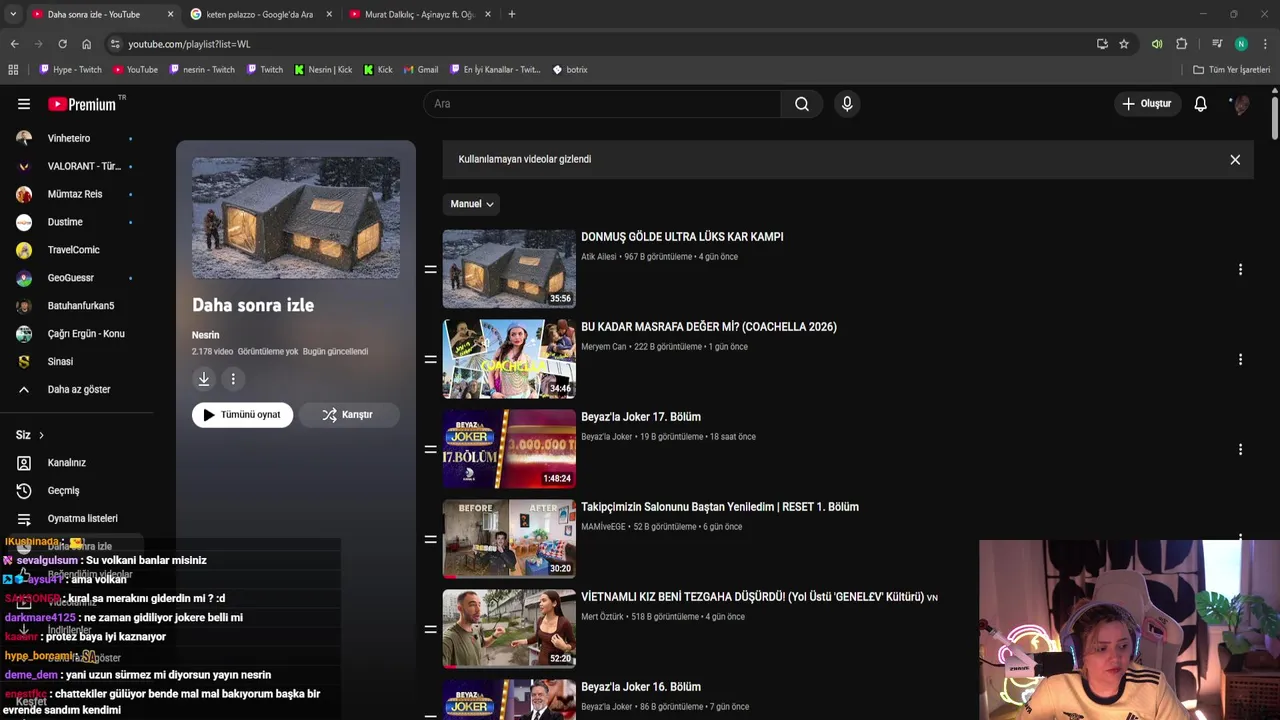Switch to Murat Dalkılıç Aşinayız tab

(421, 14)
